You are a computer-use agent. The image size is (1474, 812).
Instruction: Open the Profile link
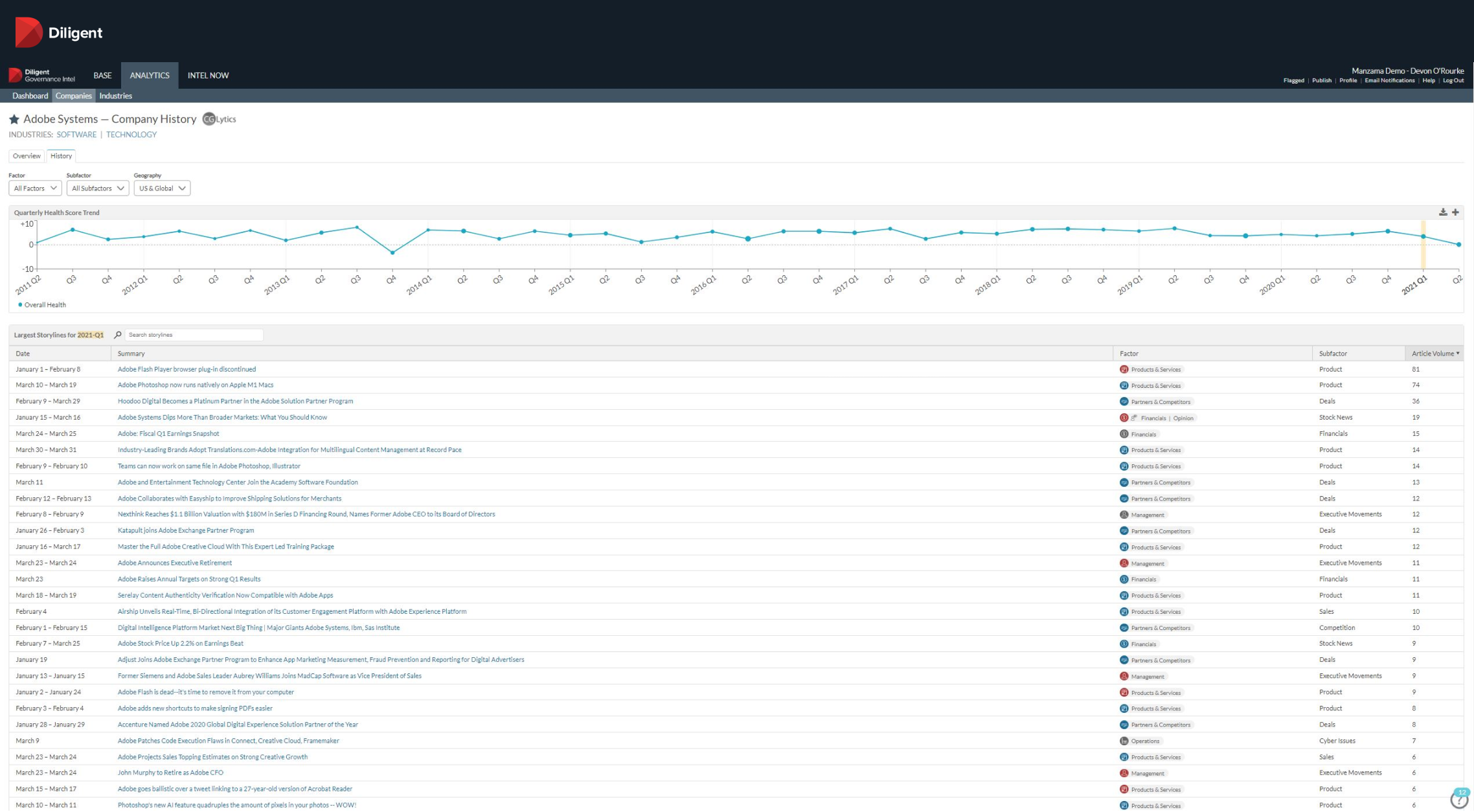pyautogui.click(x=1348, y=80)
